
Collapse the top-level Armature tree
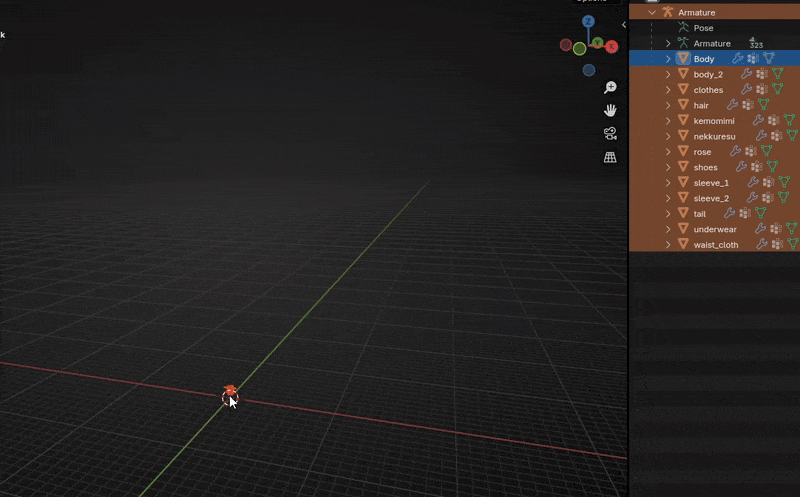click(652, 12)
